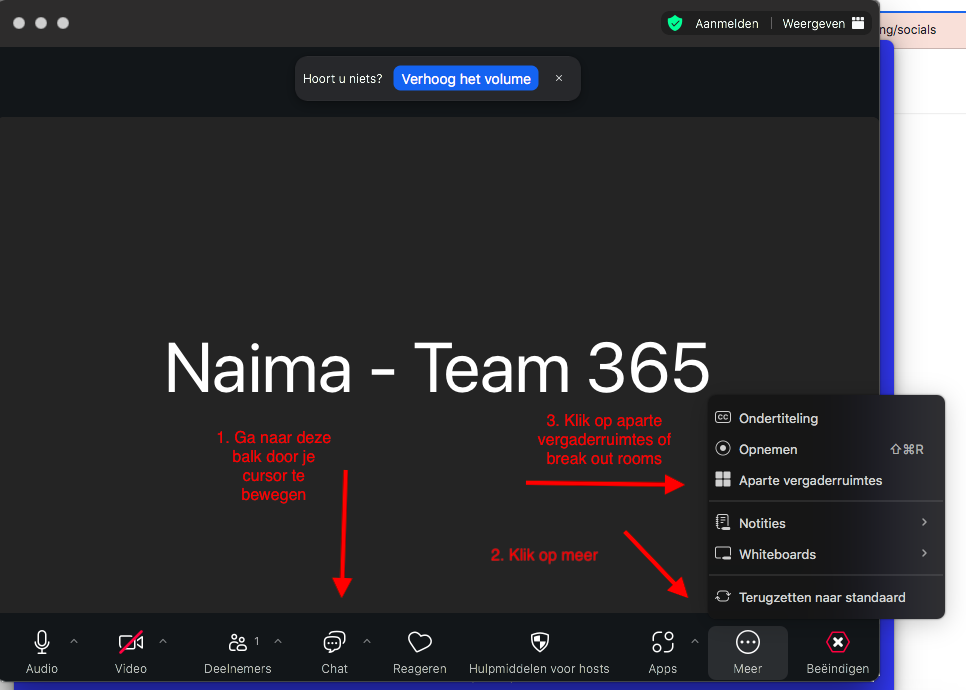Click the Verhoog het volume button
The width and height of the screenshot is (966, 690).
pos(466,78)
